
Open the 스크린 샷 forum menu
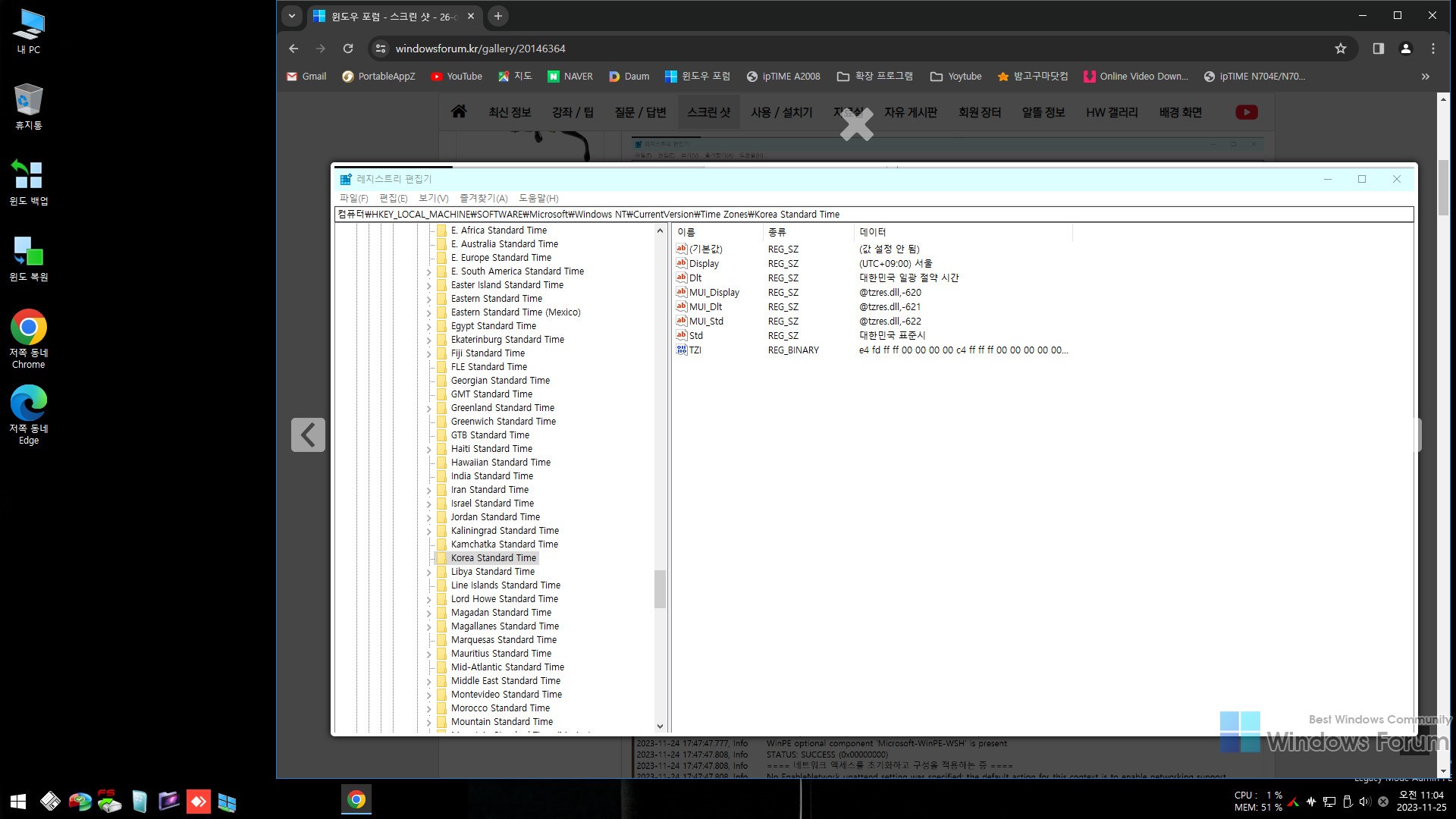[x=709, y=112]
